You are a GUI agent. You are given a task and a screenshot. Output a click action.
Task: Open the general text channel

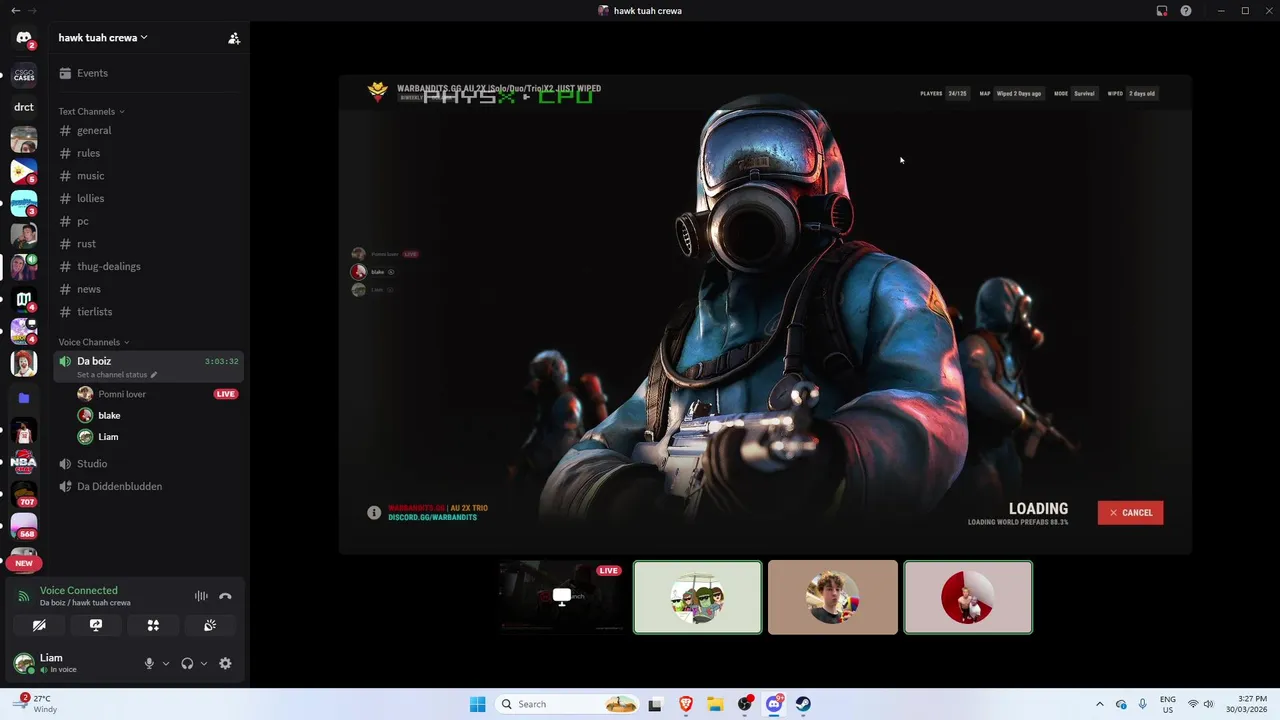tap(148, 131)
